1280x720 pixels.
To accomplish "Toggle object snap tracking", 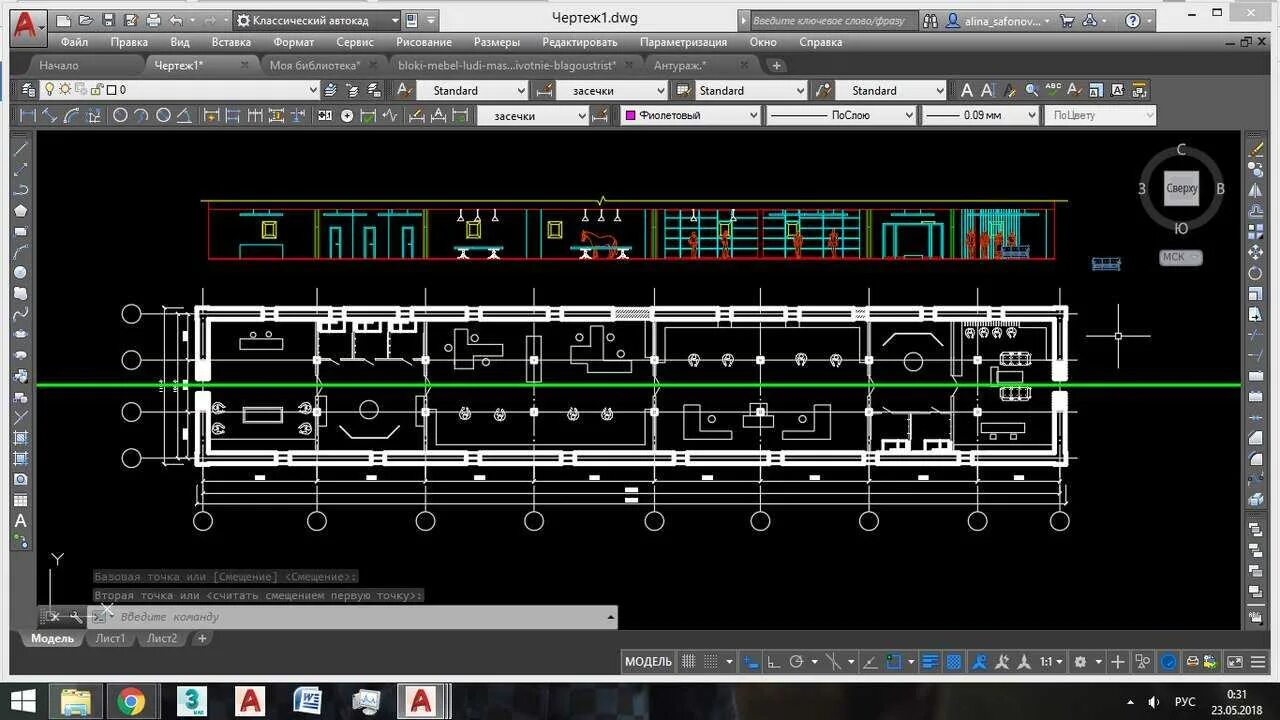I will [870, 662].
